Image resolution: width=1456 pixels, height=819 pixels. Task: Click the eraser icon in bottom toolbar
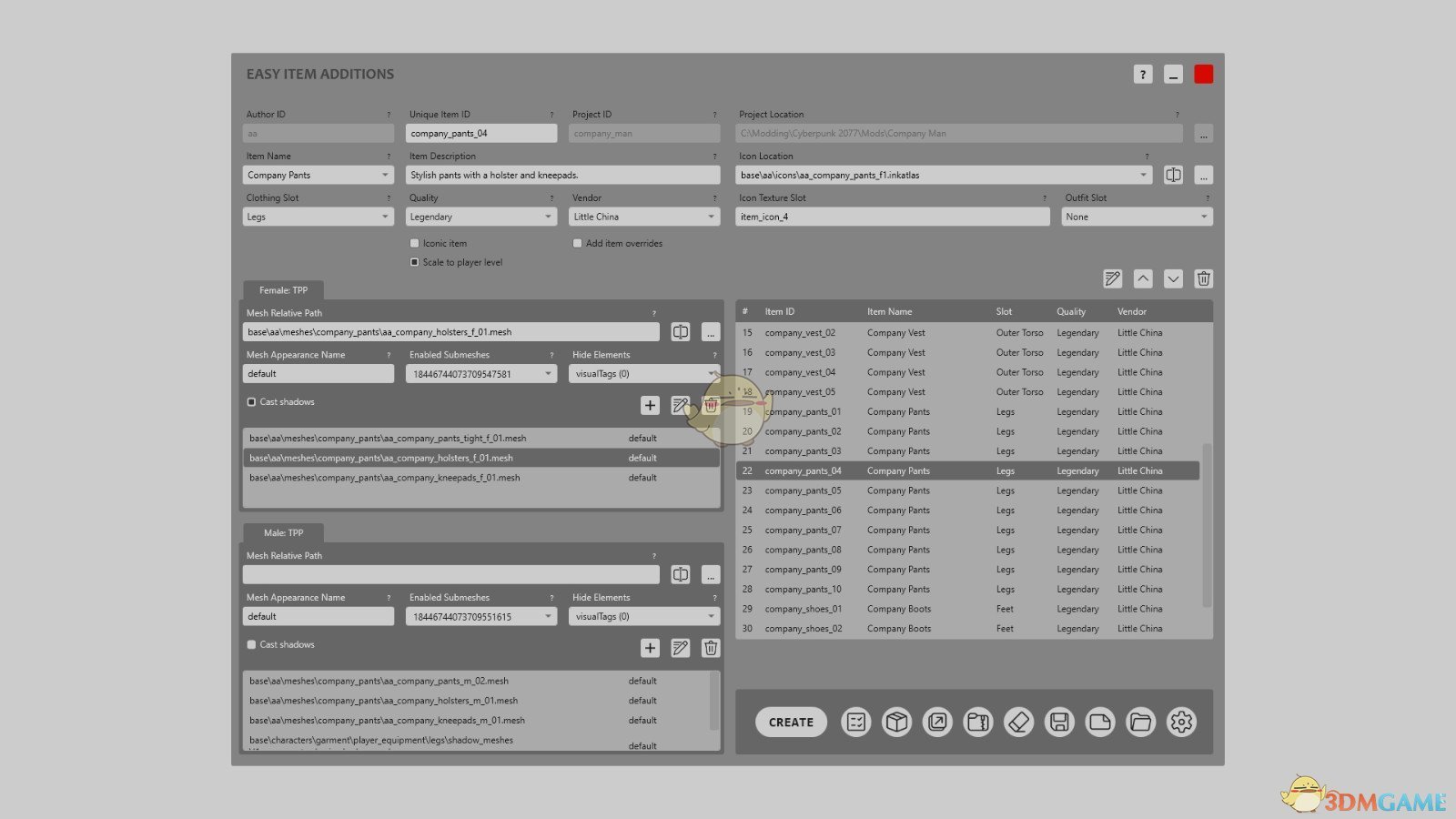1018,722
